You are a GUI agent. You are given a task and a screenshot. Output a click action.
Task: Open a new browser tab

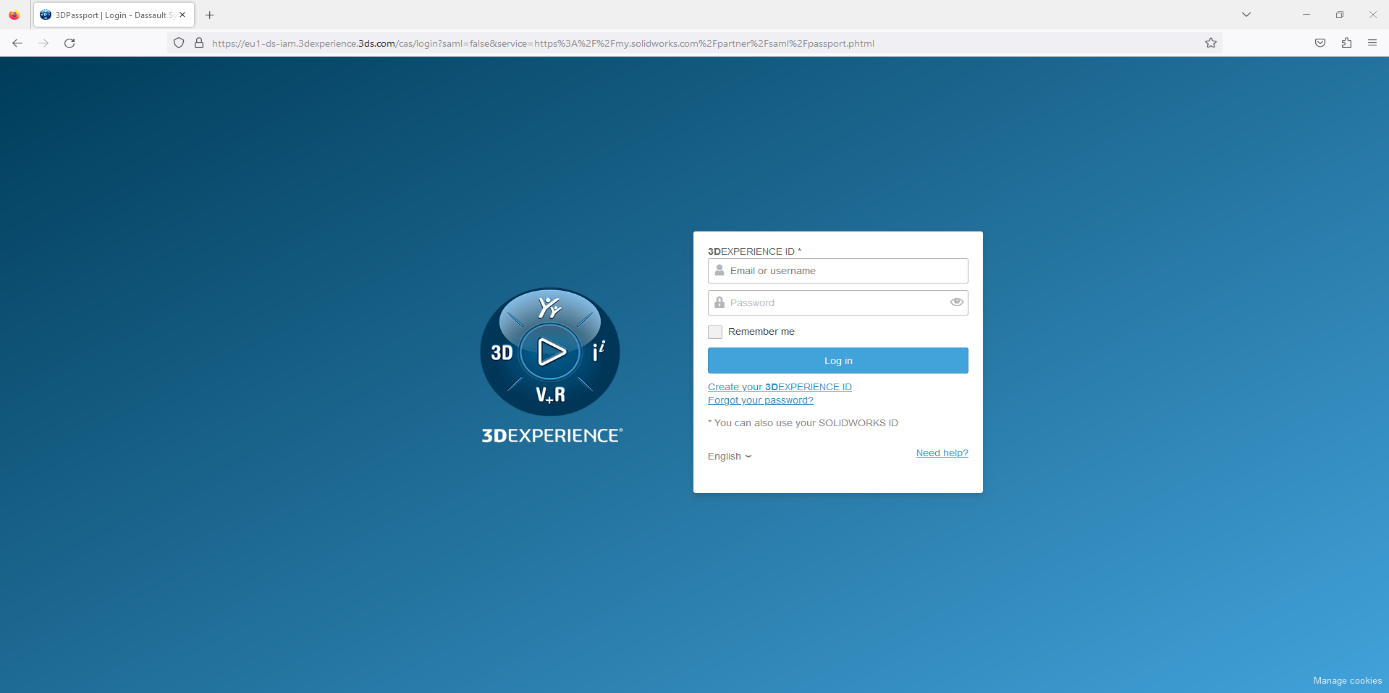[208, 14]
